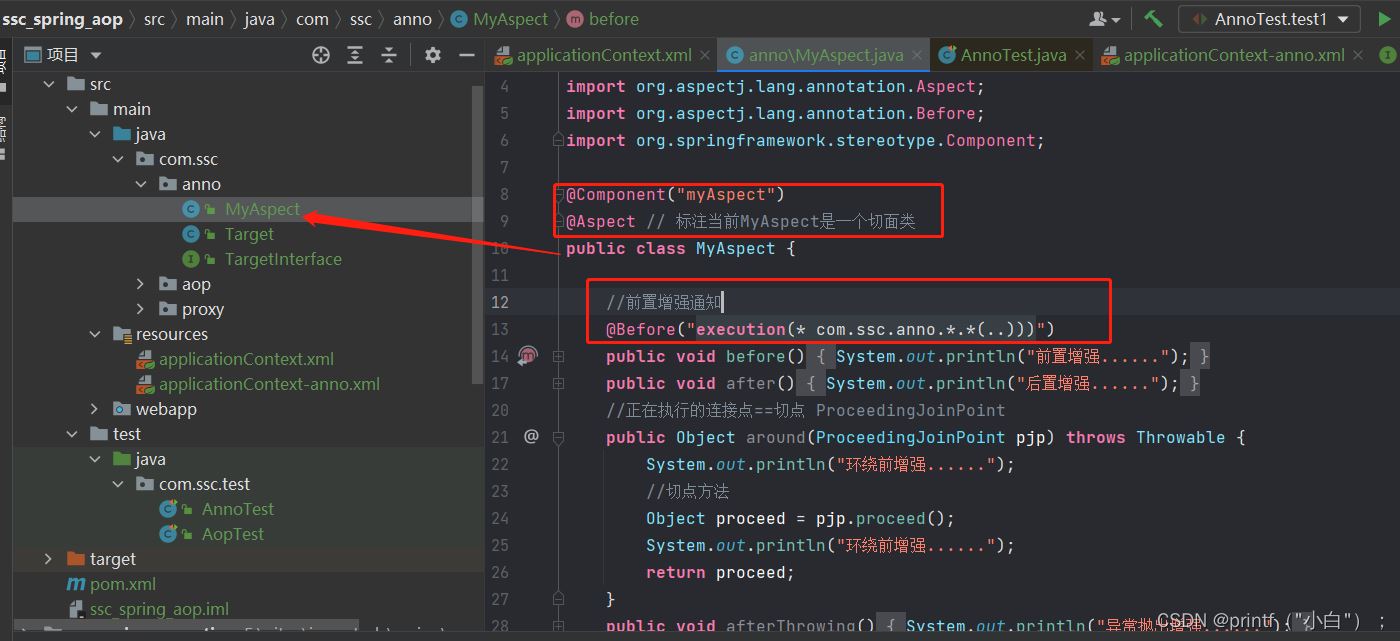Select TargetInterface in project tree
Screen dimensions: 1400x641
pyautogui.click(x=283, y=259)
